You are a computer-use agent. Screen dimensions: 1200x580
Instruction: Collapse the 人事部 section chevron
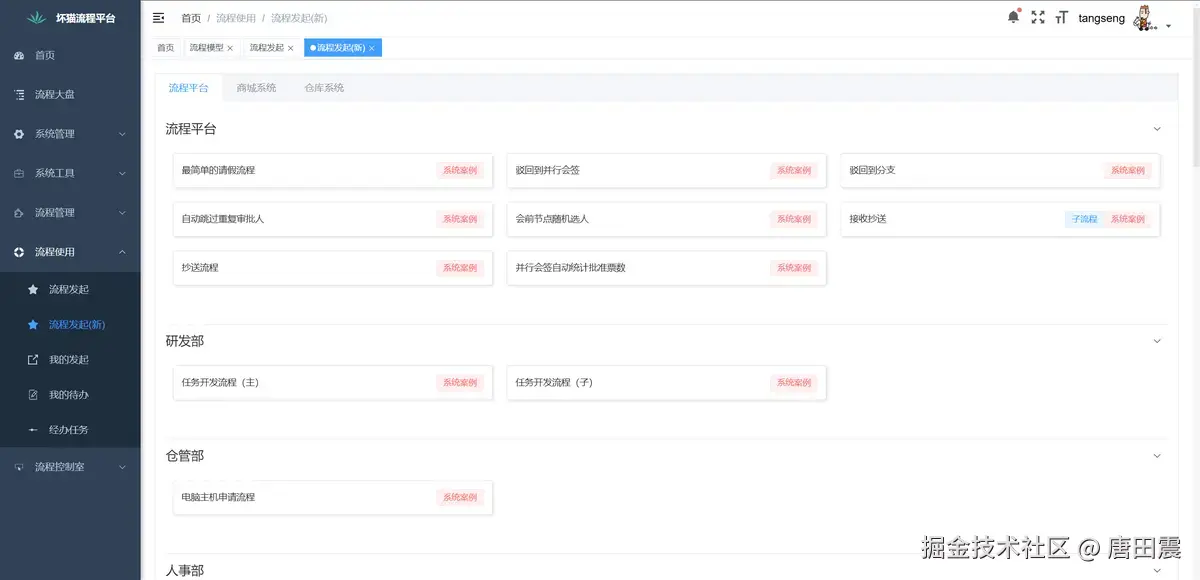pos(1157,570)
